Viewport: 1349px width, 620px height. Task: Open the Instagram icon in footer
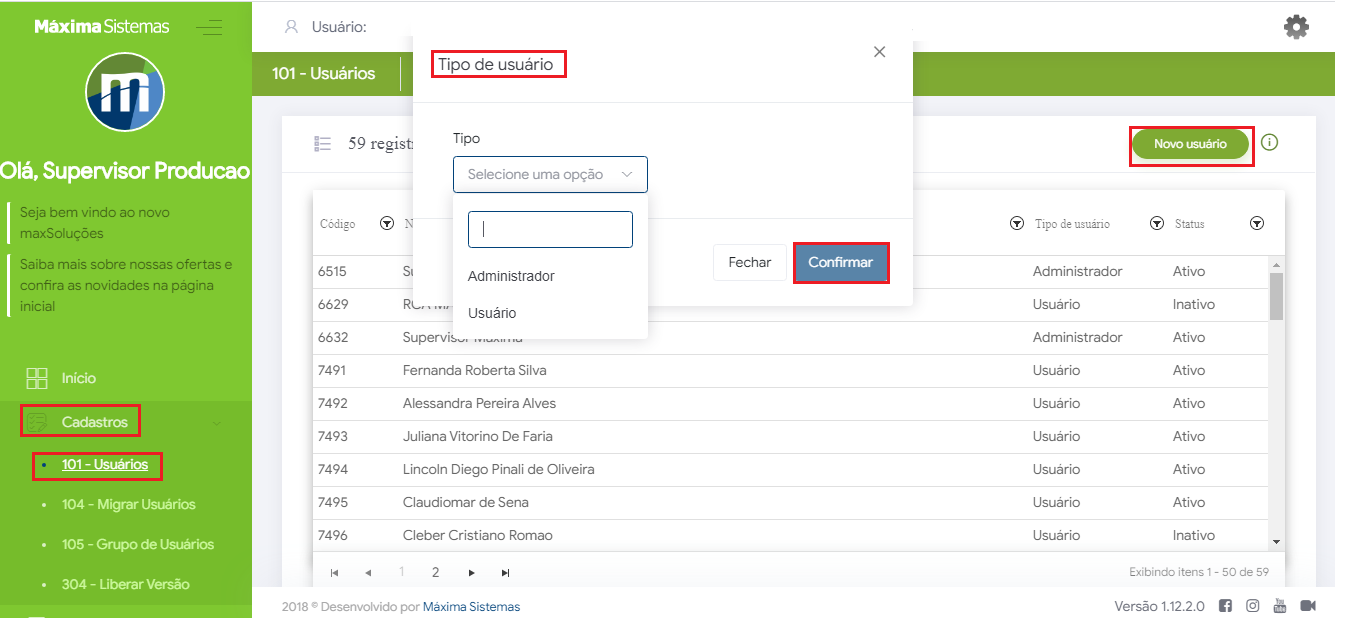point(1253,606)
